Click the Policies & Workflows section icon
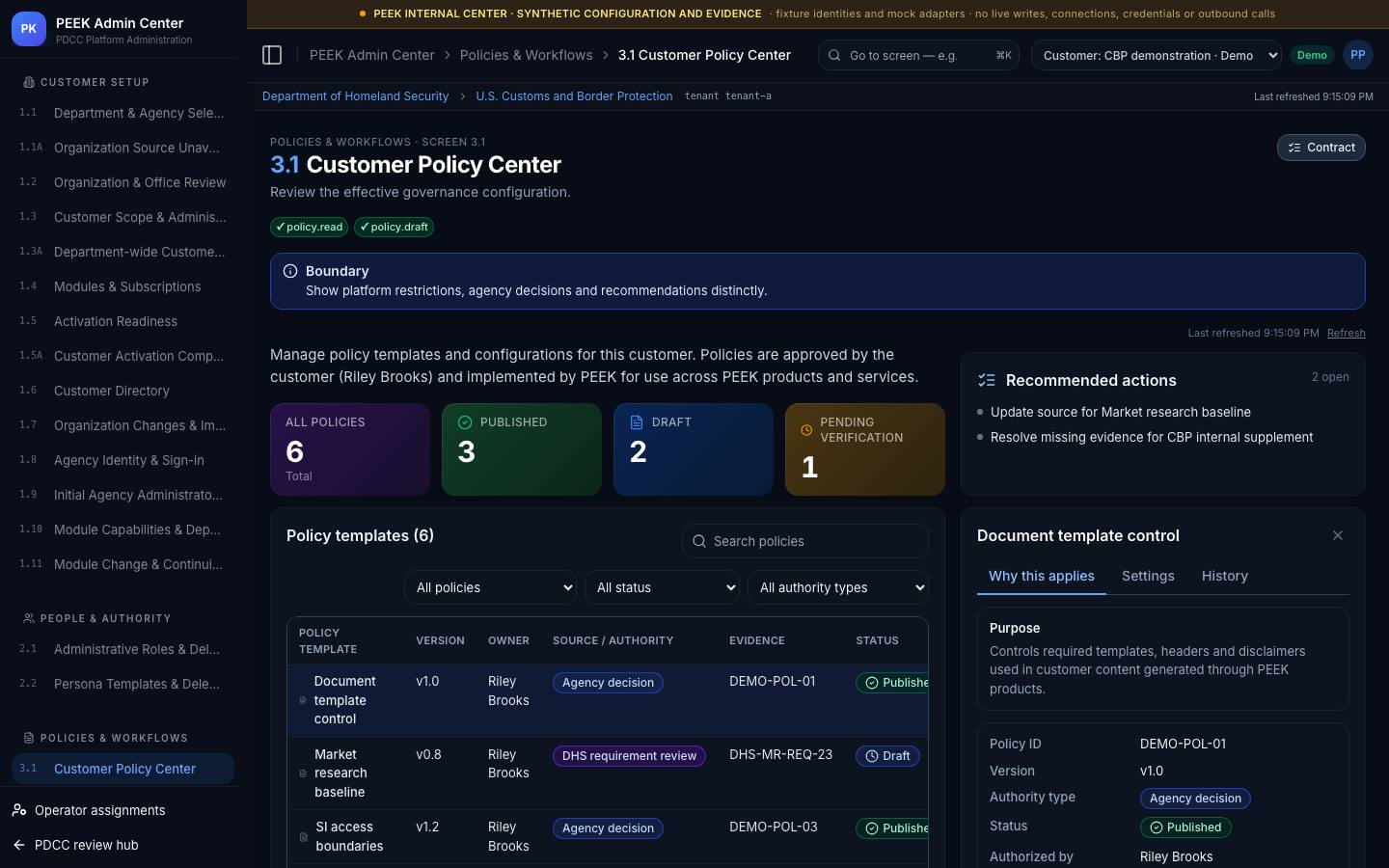 point(29,738)
